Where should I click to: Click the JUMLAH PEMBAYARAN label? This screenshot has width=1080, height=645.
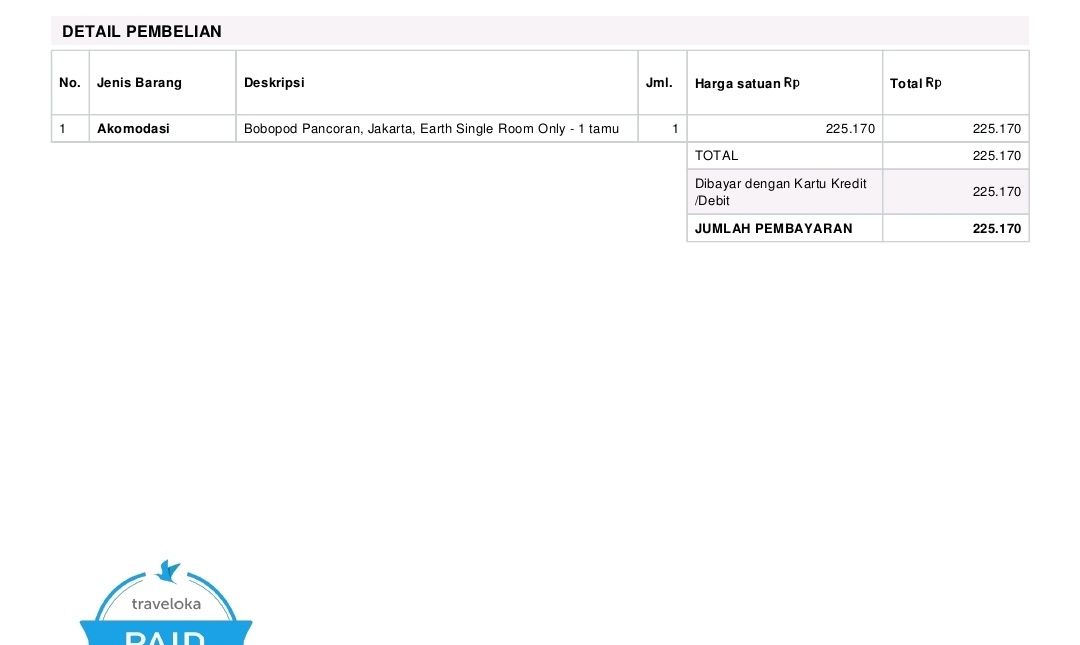pyautogui.click(x=785, y=229)
